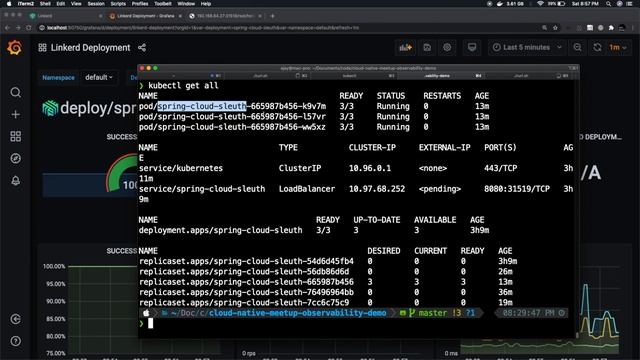Click deployment.apps/spring-cloud-sleuth text

pos(220,230)
